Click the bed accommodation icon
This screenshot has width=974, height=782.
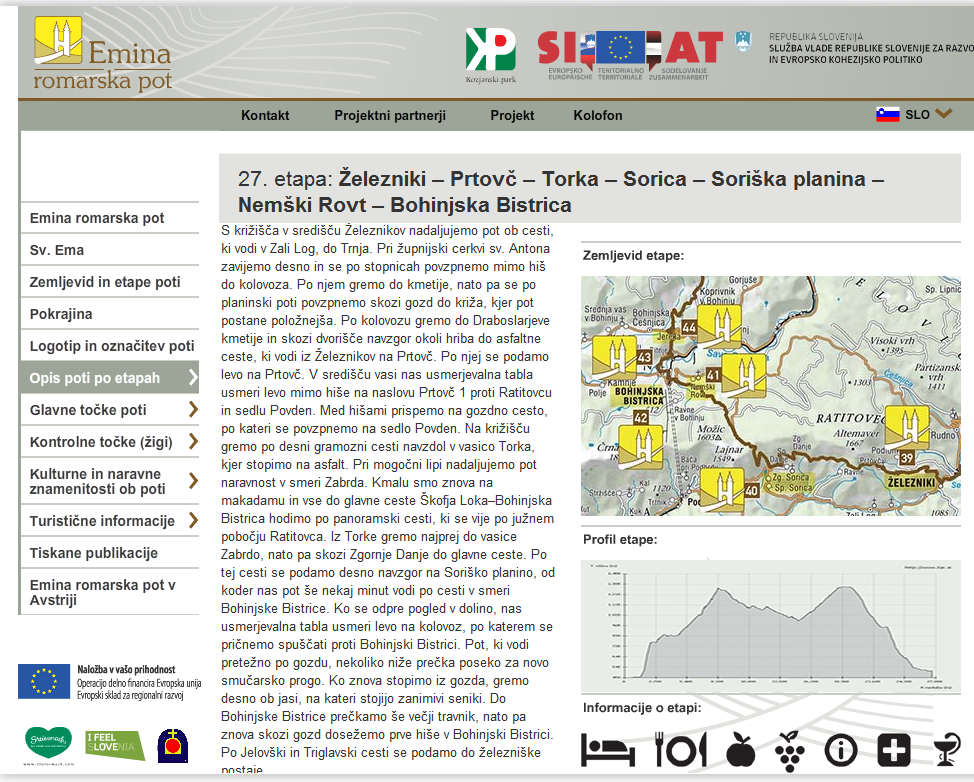pos(607,748)
